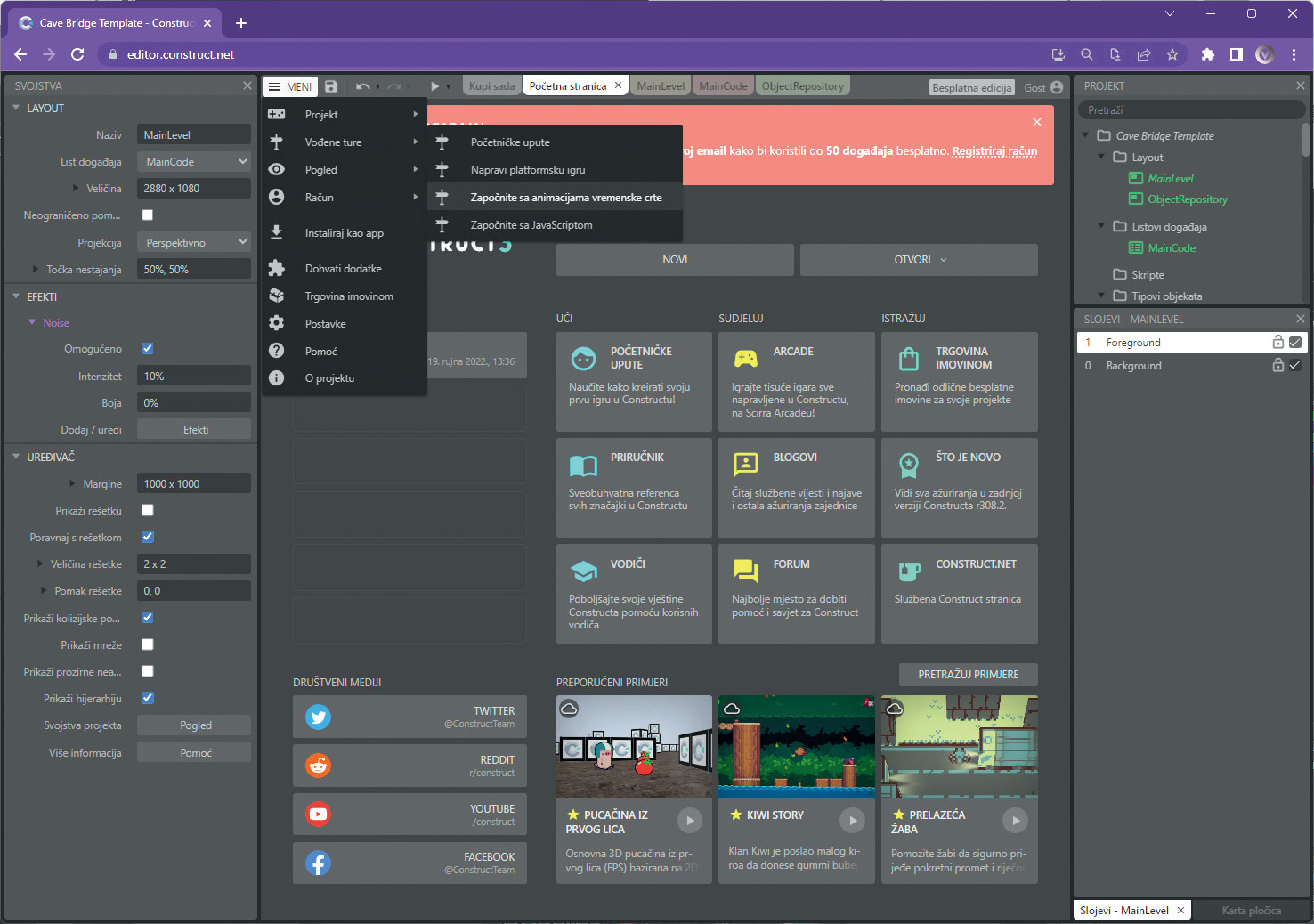
Task: Click the YouTube logo icon
Action: click(318, 814)
